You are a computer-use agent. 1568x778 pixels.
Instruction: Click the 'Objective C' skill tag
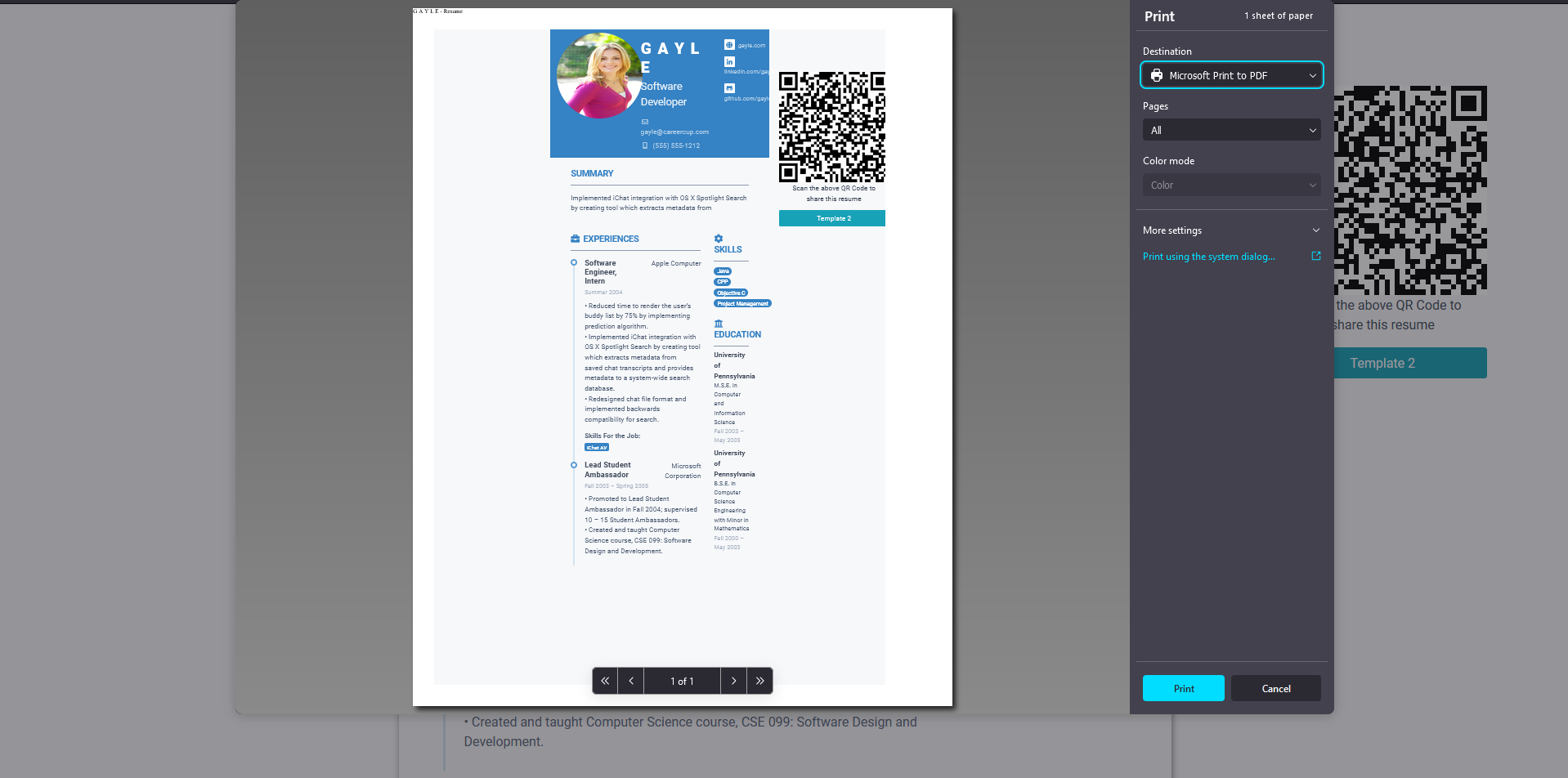click(731, 293)
